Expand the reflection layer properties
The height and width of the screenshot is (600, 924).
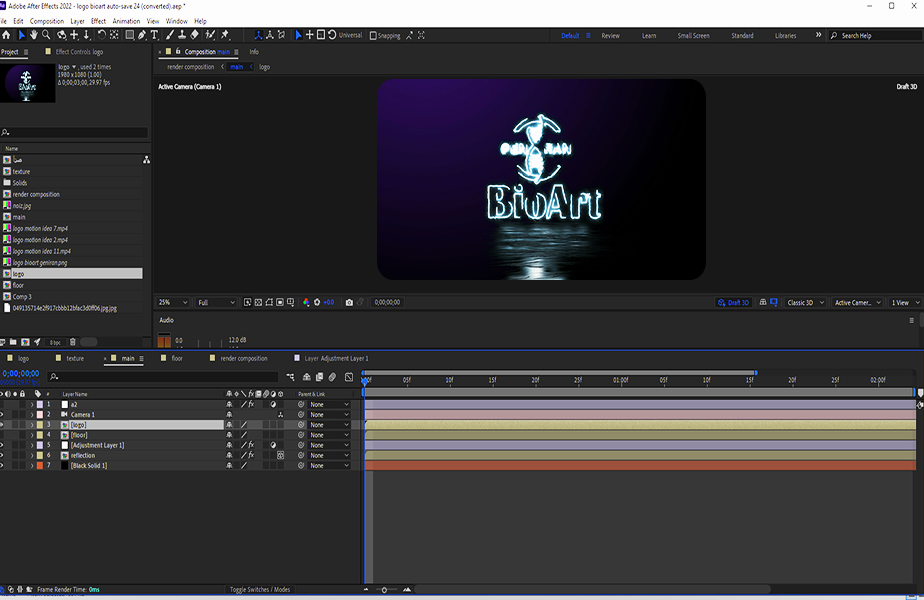[x=32, y=455]
